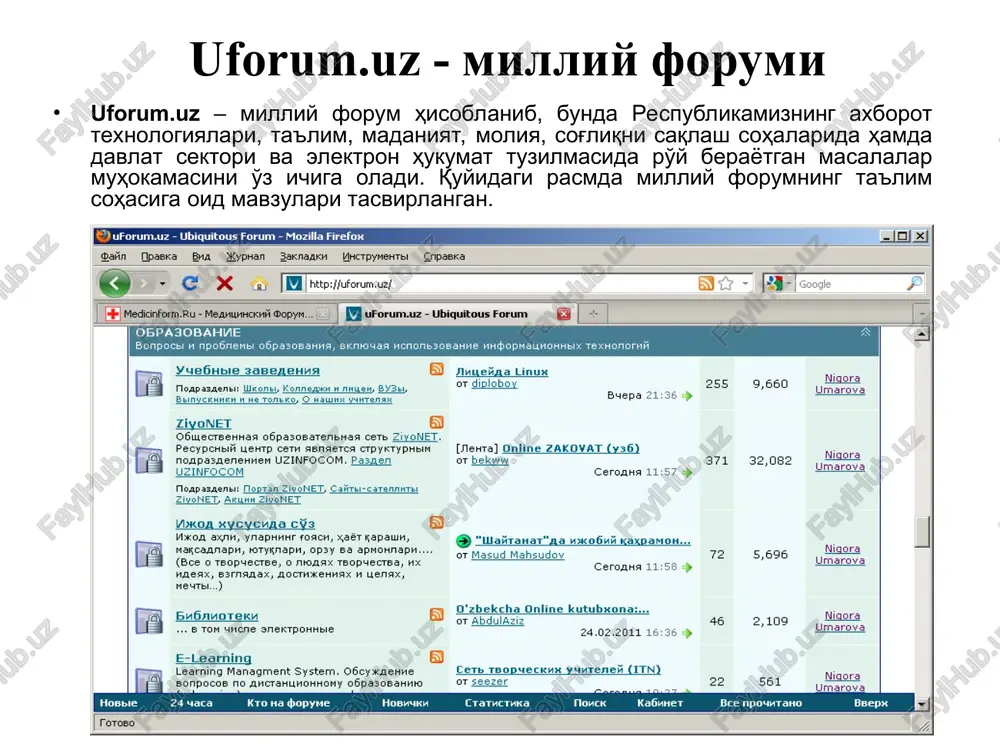Click the green Back arrow button
The image size is (1000, 750).
pyautogui.click(x=115, y=283)
